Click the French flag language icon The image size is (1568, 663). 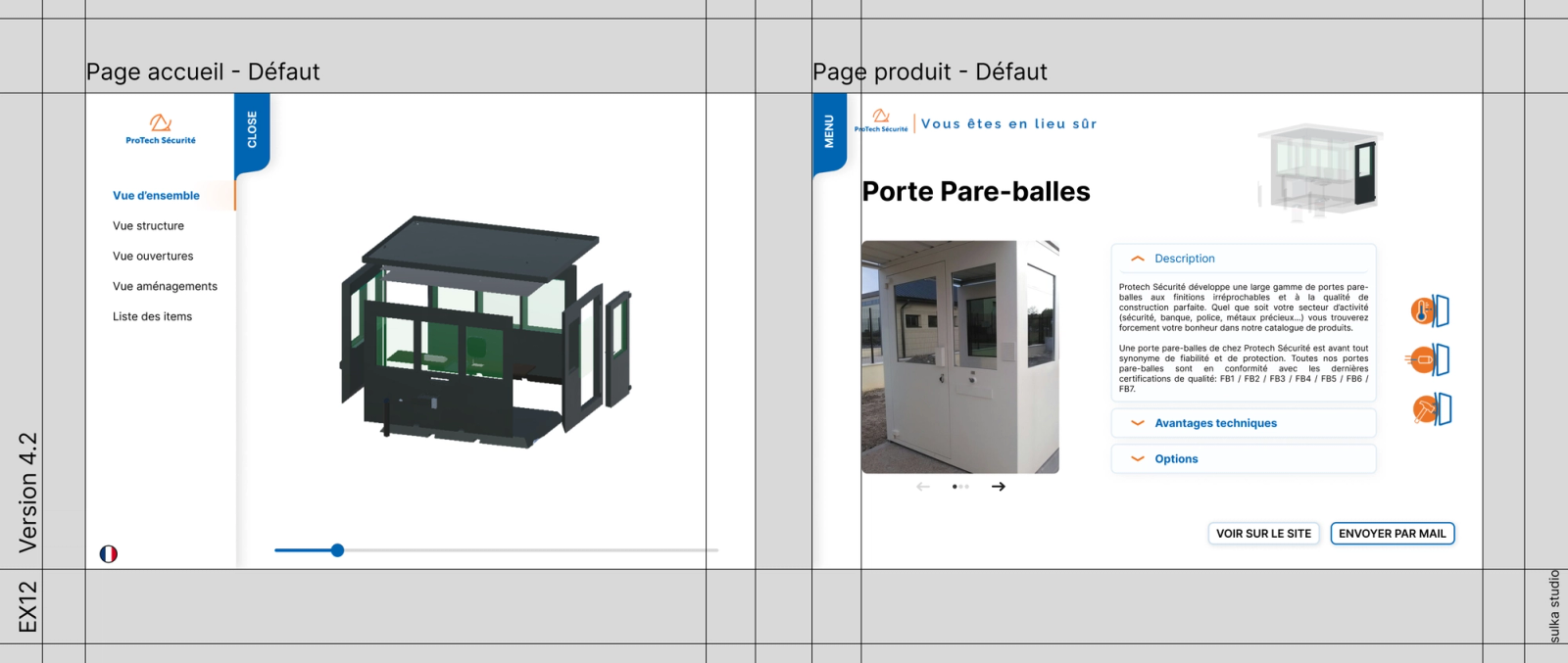coord(109,554)
